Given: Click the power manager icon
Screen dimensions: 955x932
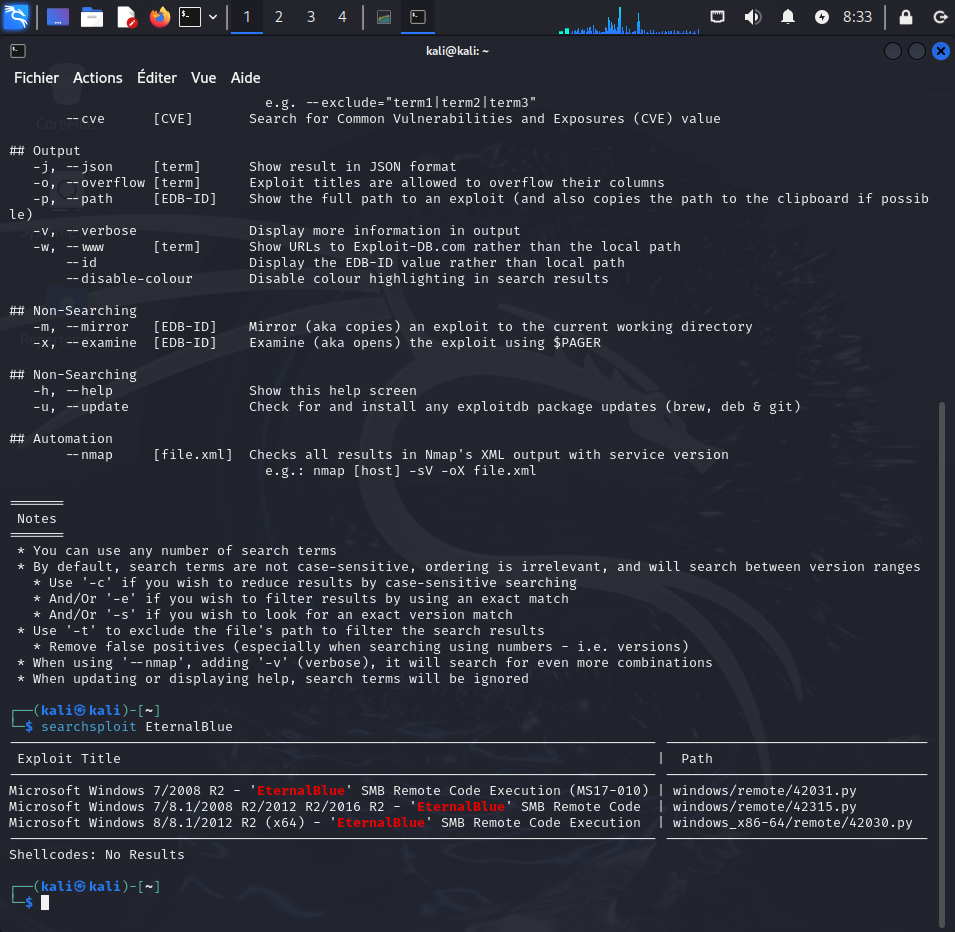Looking at the screenshot, I should (822, 17).
